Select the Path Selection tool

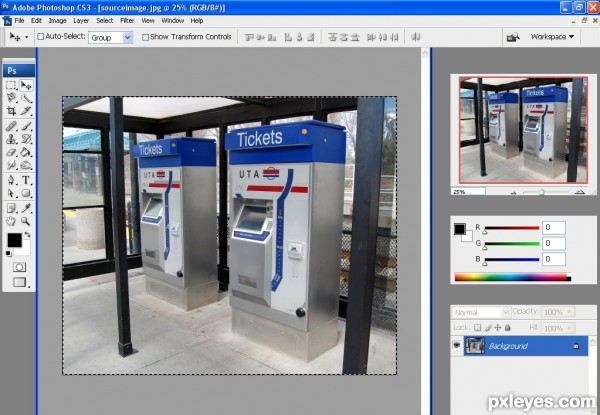(x=11, y=193)
